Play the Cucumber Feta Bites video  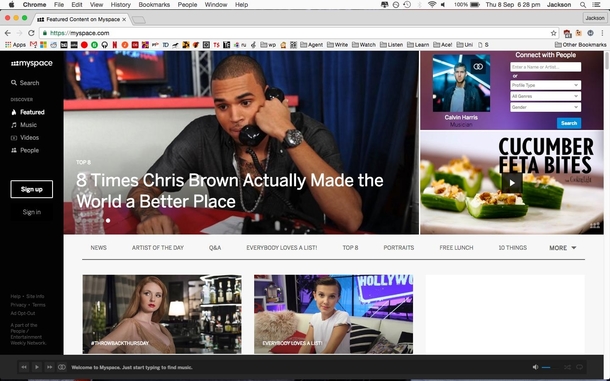coord(512,183)
